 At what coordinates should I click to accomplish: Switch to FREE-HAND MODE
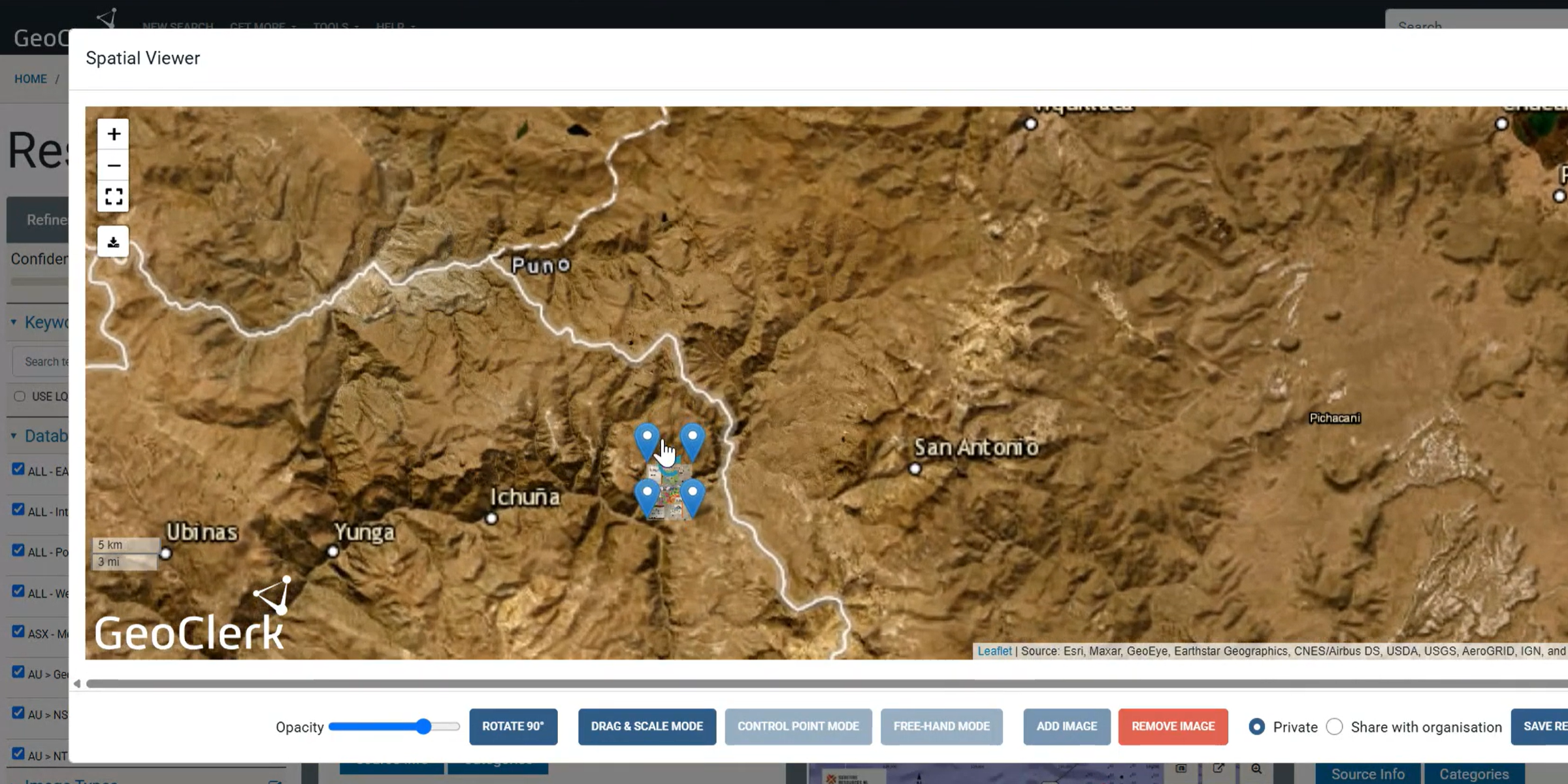pyautogui.click(x=941, y=727)
